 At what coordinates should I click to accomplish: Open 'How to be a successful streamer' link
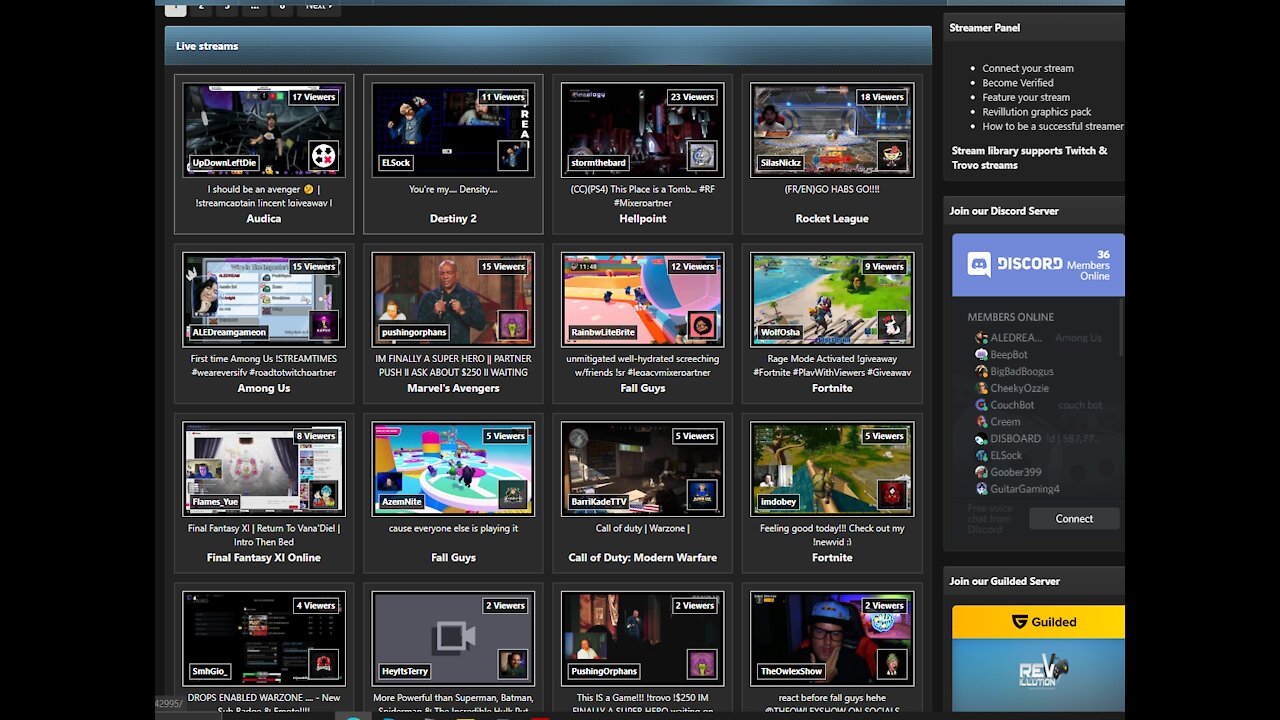coord(1053,126)
